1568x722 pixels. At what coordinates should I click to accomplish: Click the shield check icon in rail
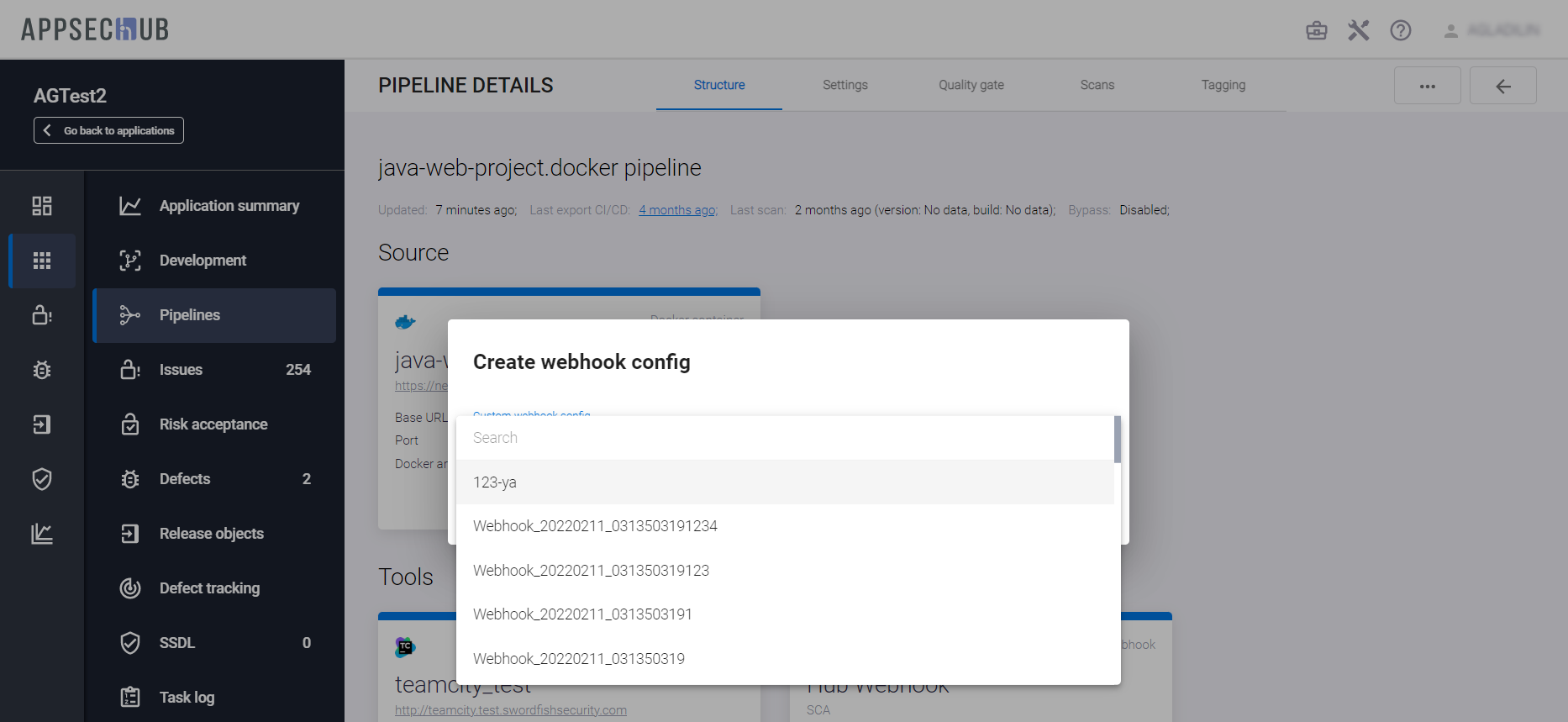(x=42, y=479)
